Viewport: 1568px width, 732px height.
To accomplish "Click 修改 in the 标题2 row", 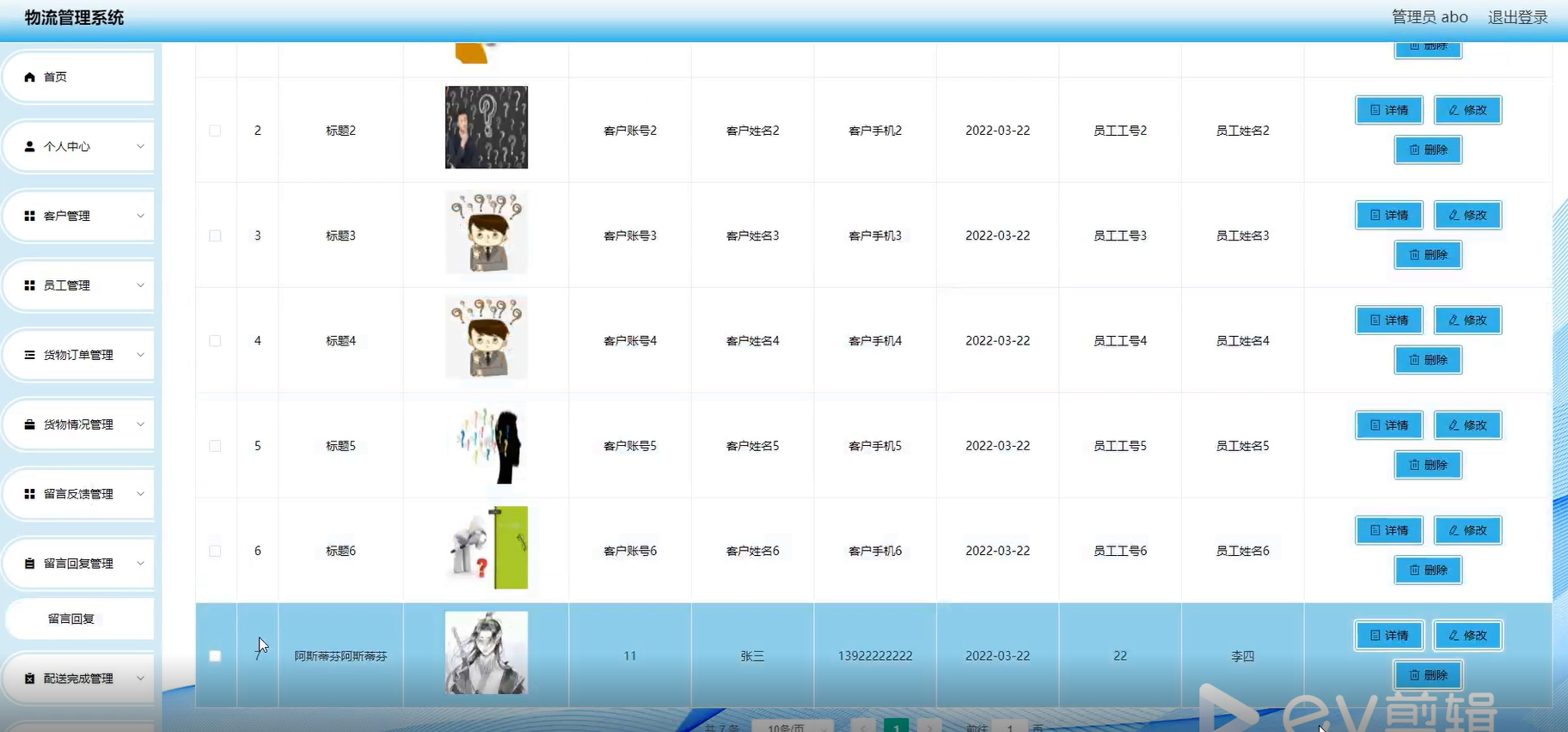I will click(x=1467, y=110).
